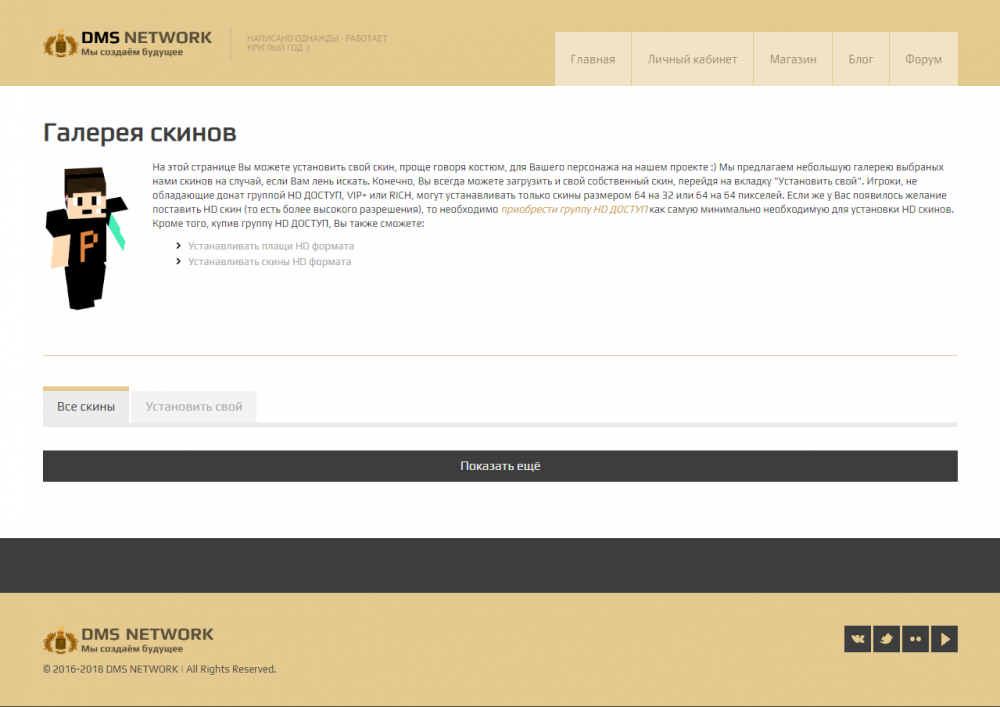Open Личный кабинет in navigation
Viewport: 1000px width, 707px height.
point(692,59)
